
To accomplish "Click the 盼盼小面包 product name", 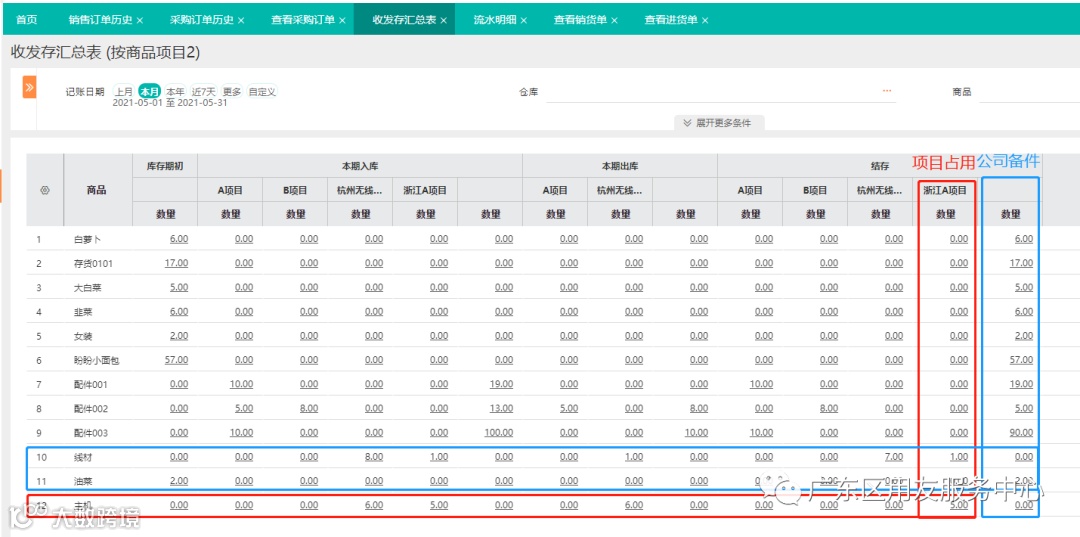I will point(96,361).
